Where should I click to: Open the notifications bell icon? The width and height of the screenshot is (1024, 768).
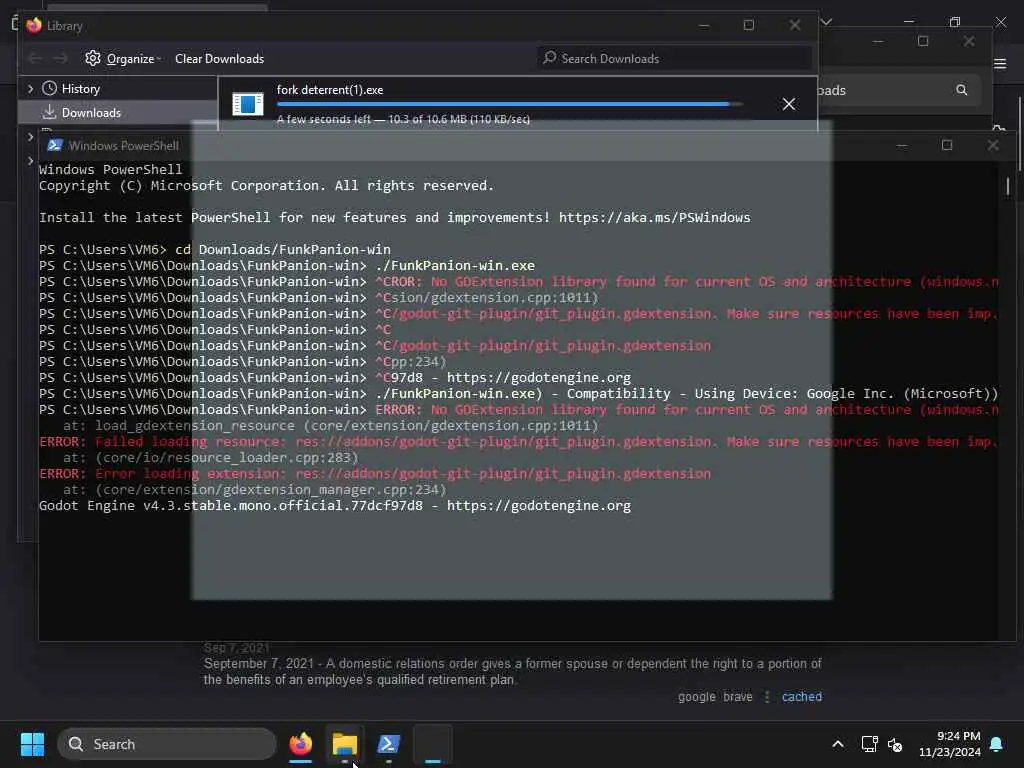pyautogui.click(x=996, y=744)
